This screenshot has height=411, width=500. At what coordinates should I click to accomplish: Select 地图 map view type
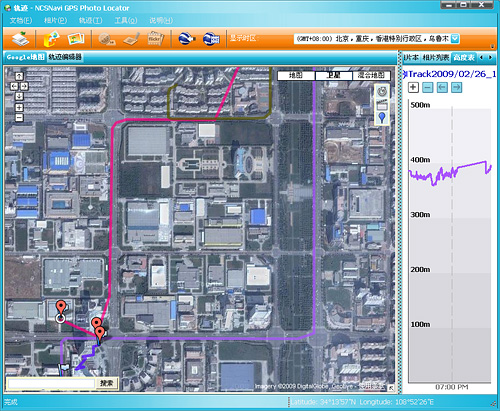tap(296, 75)
